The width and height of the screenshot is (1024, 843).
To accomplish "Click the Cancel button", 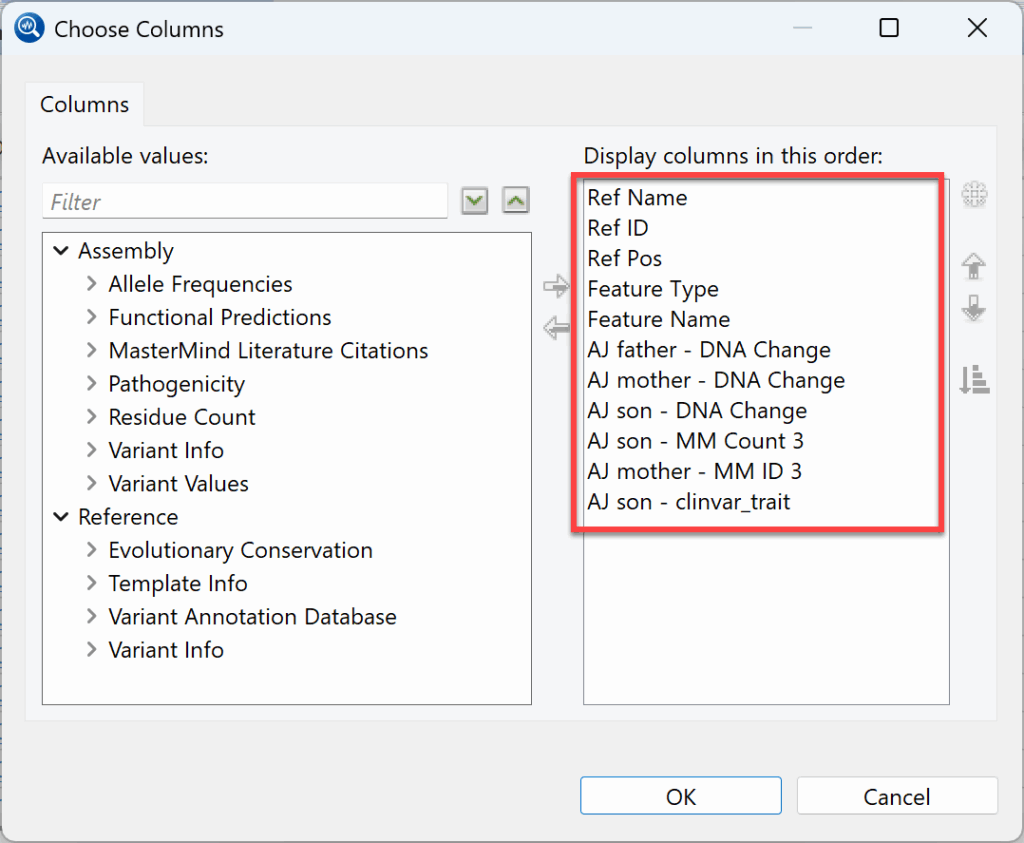I will pyautogui.click(x=897, y=796).
